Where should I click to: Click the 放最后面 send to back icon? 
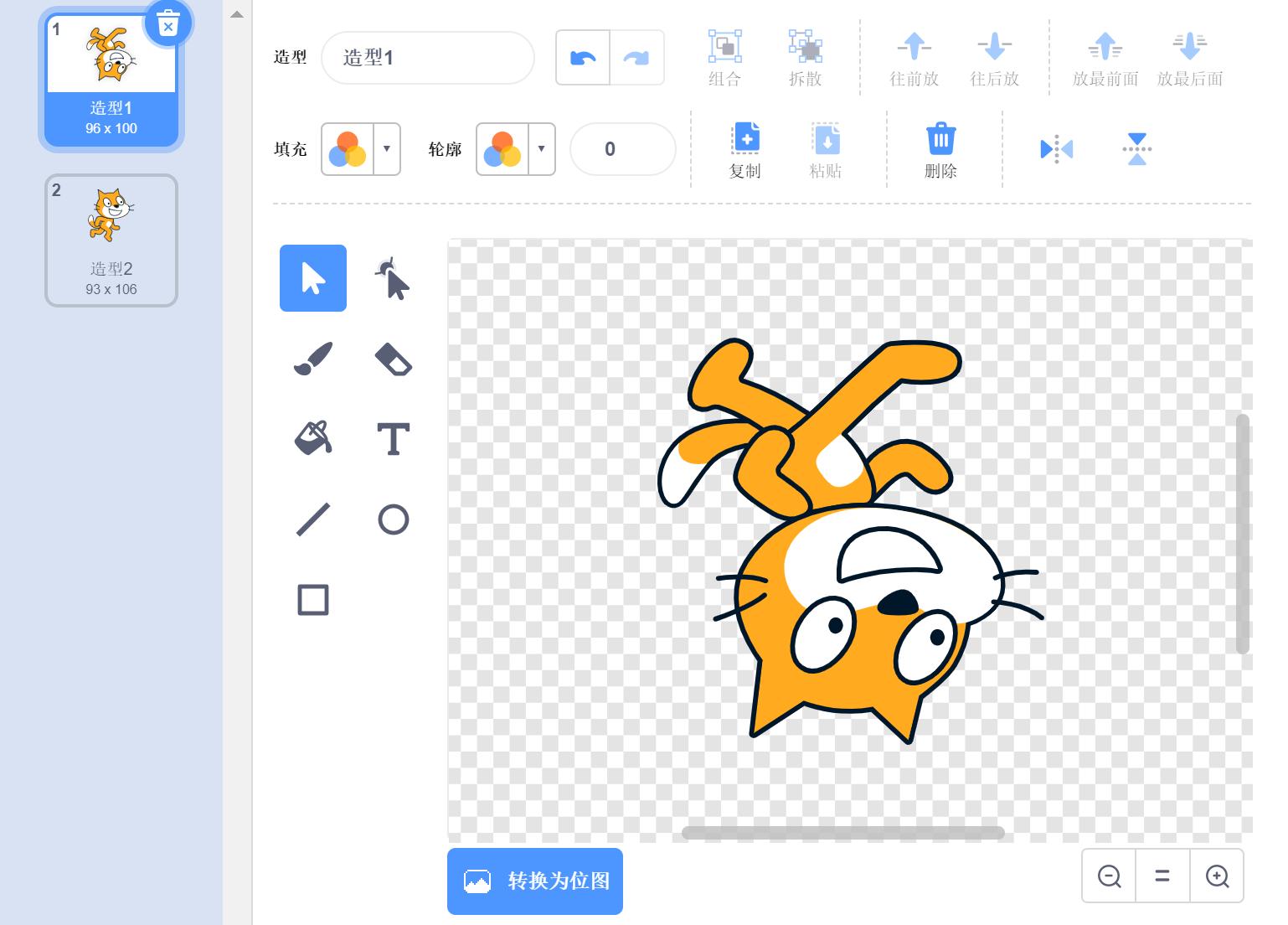(x=1190, y=47)
